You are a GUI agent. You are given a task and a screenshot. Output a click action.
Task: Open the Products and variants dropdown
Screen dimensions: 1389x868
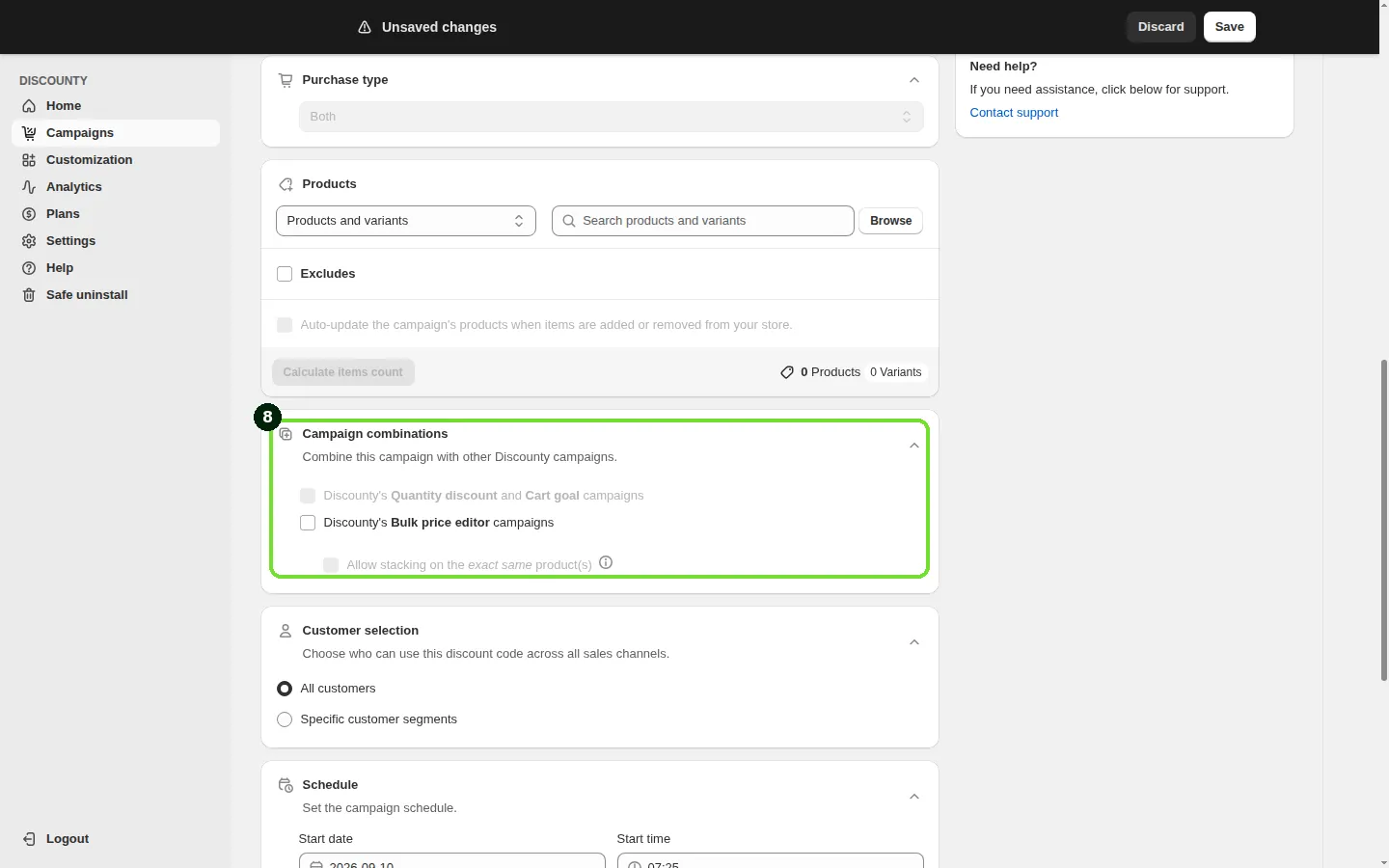(406, 221)
